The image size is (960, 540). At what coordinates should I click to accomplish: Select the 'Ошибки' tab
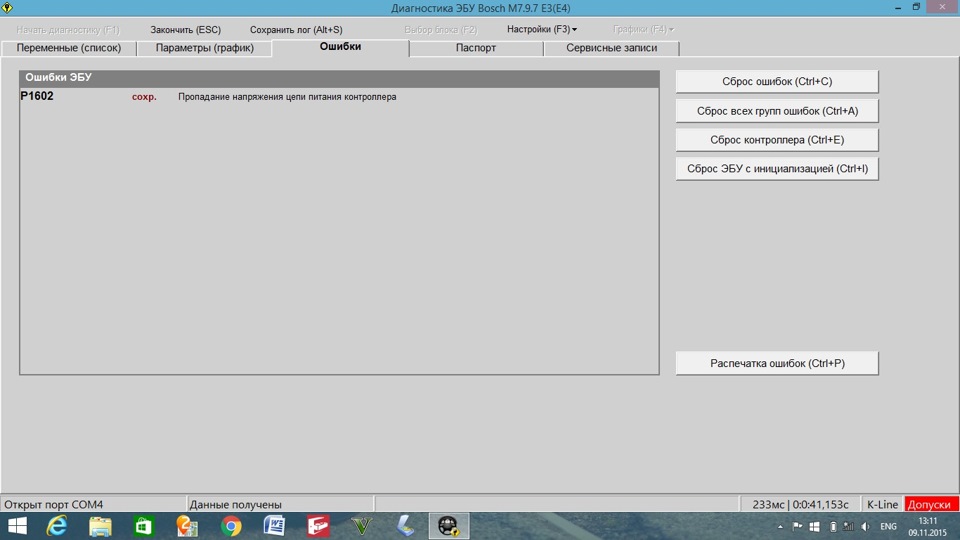(x=340, y=47)
